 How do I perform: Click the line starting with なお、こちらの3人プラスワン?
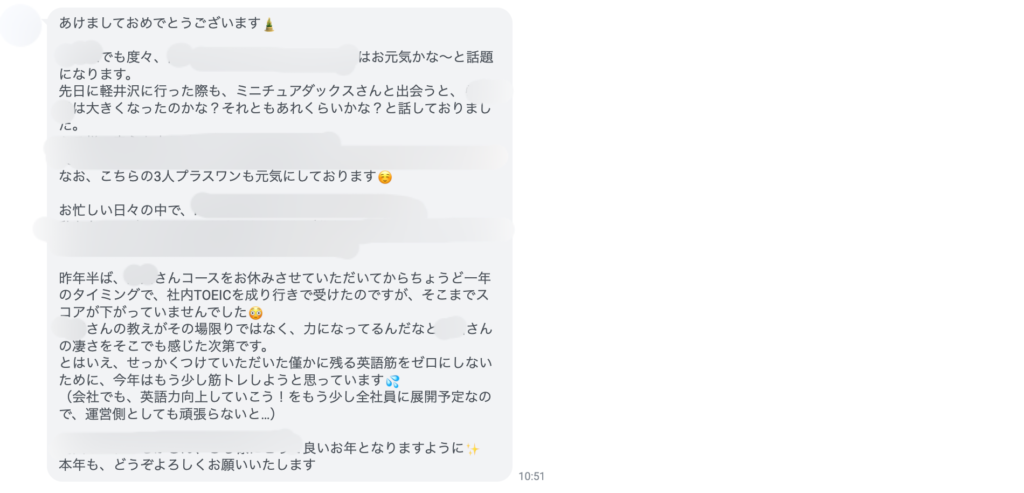[x=219, y=176]
